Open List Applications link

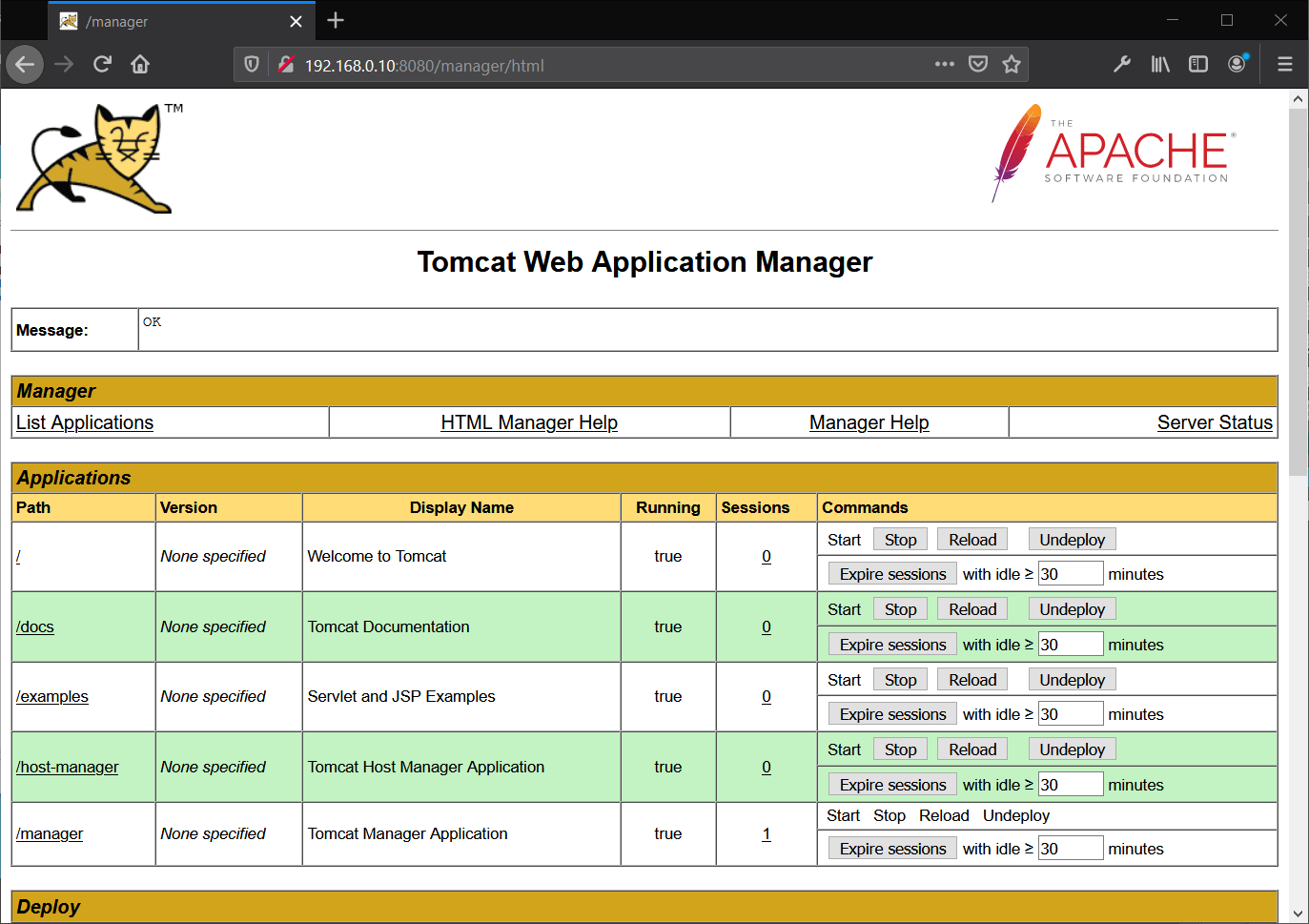tap(85, 422)
